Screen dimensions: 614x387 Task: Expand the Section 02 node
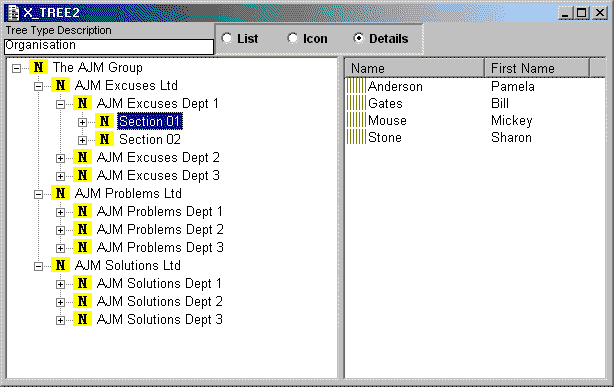(x=82, y=140)
